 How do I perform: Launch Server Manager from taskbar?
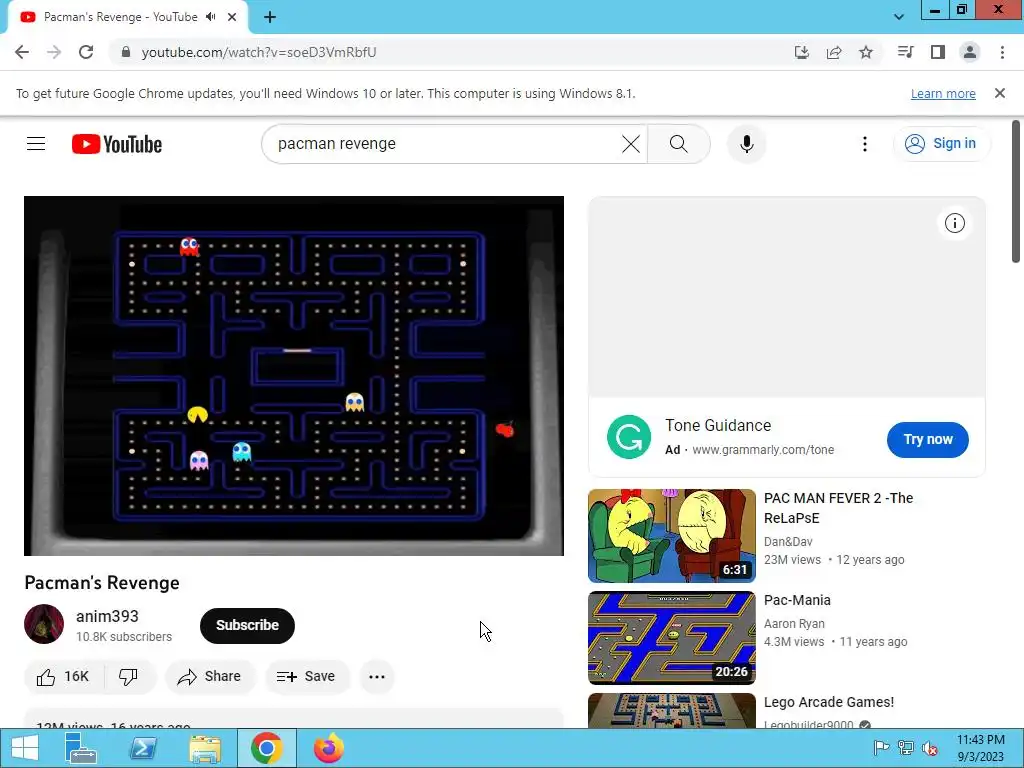80,748
